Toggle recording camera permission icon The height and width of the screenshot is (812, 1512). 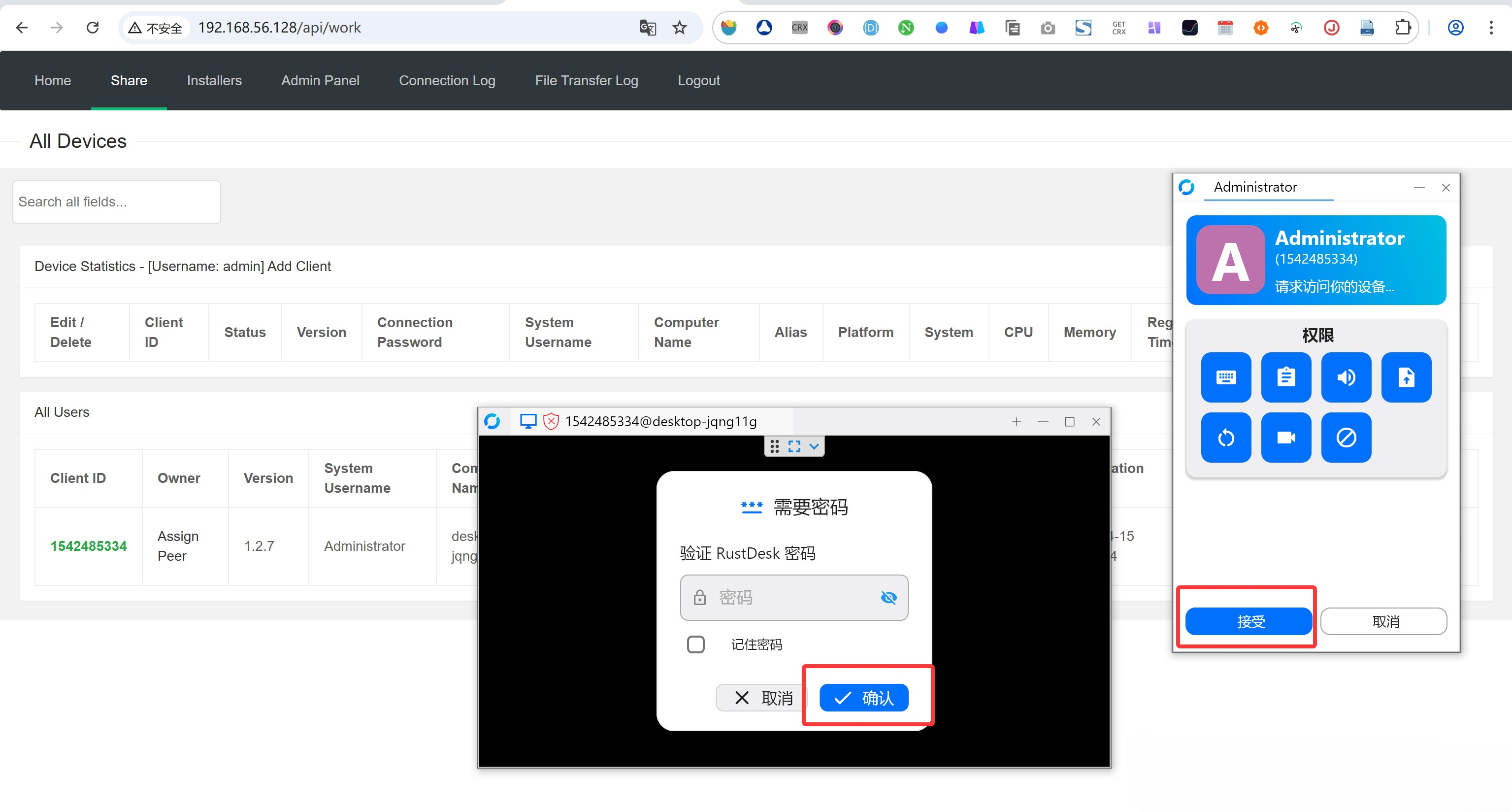pyautogui.click(x=1285, y=438)
